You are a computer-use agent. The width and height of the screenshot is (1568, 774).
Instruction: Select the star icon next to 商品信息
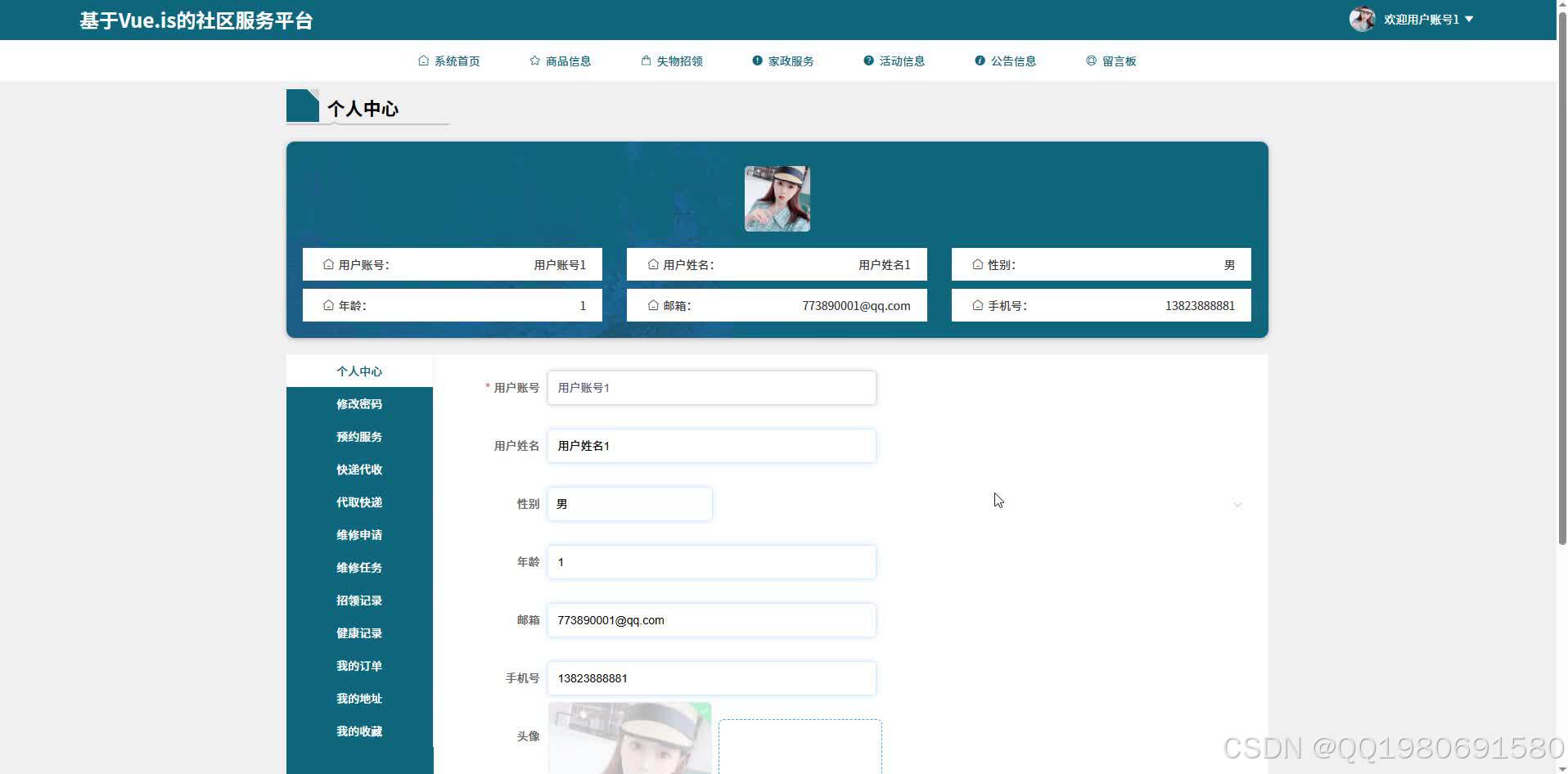tap(534, 60)
